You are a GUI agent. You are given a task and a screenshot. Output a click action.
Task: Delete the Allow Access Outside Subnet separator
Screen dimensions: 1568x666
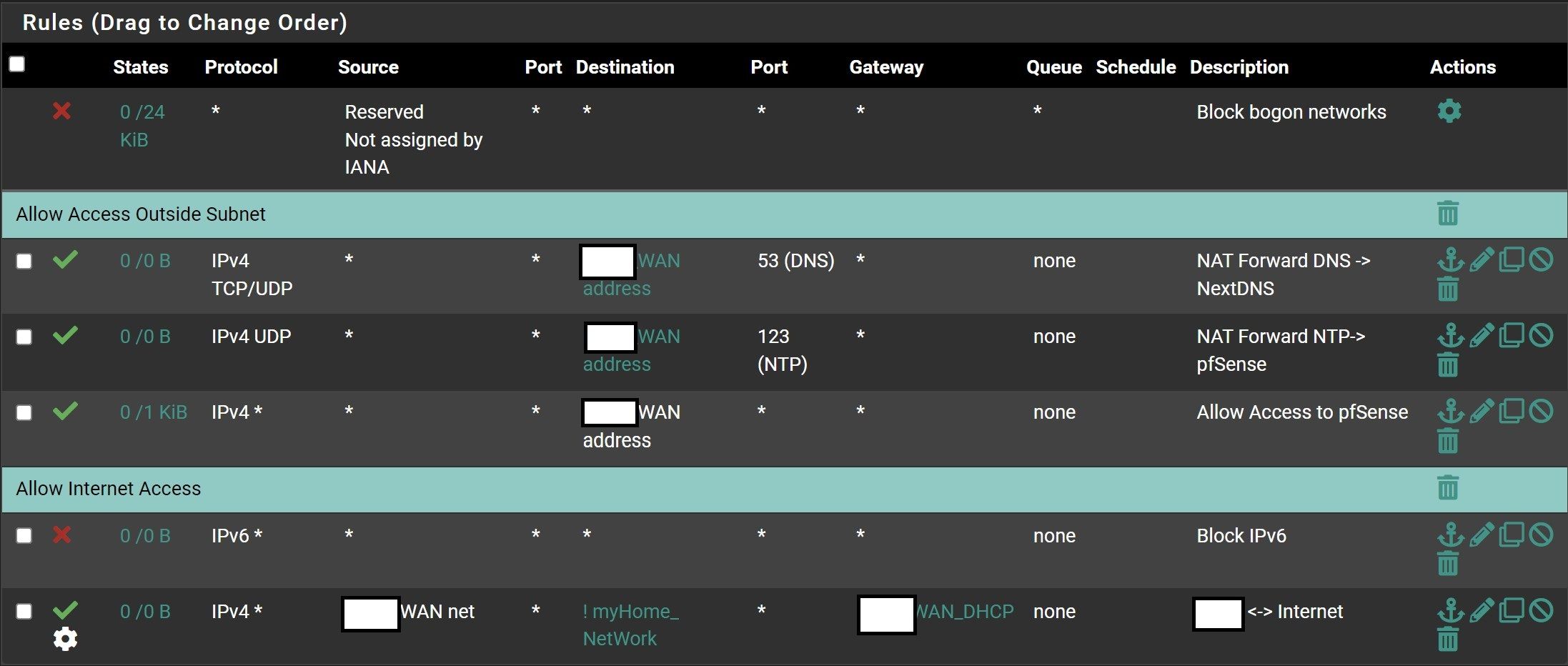click(1447, 213)
